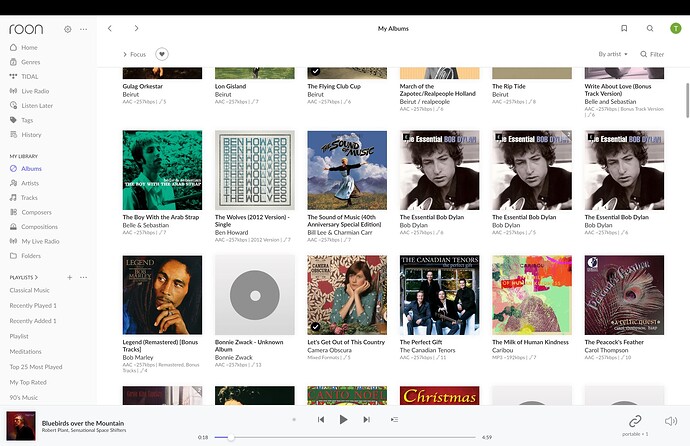The image size is (690, 446).
Task: Toggle checkmark on The Flying Club Cup cover
Action: click(x=315, y=71)
